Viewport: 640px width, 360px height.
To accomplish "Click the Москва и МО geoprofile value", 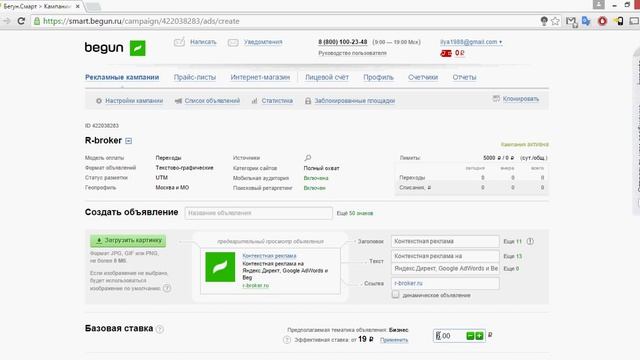I will pyautogui.click(x=172, y=188).
